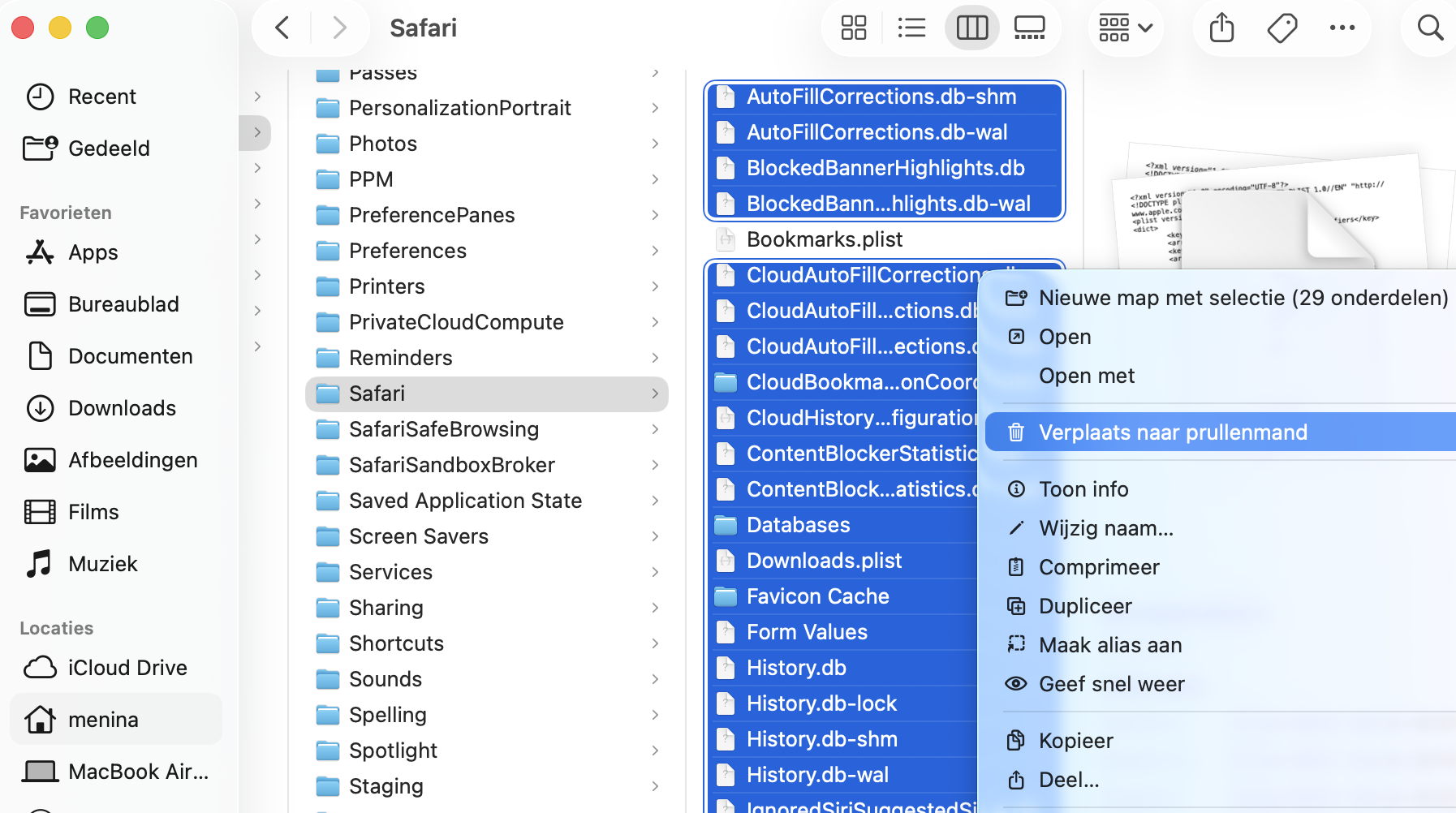Switch to gallery view

[x=1029, y=28]
